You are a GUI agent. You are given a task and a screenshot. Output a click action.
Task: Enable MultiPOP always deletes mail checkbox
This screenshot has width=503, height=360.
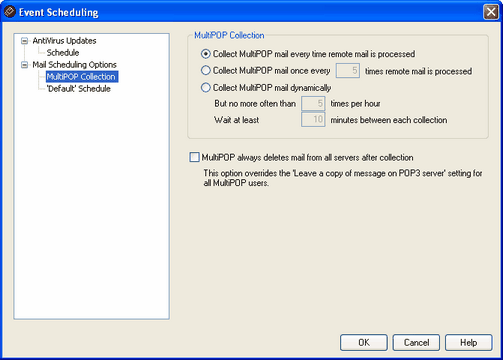coord(194,157)
